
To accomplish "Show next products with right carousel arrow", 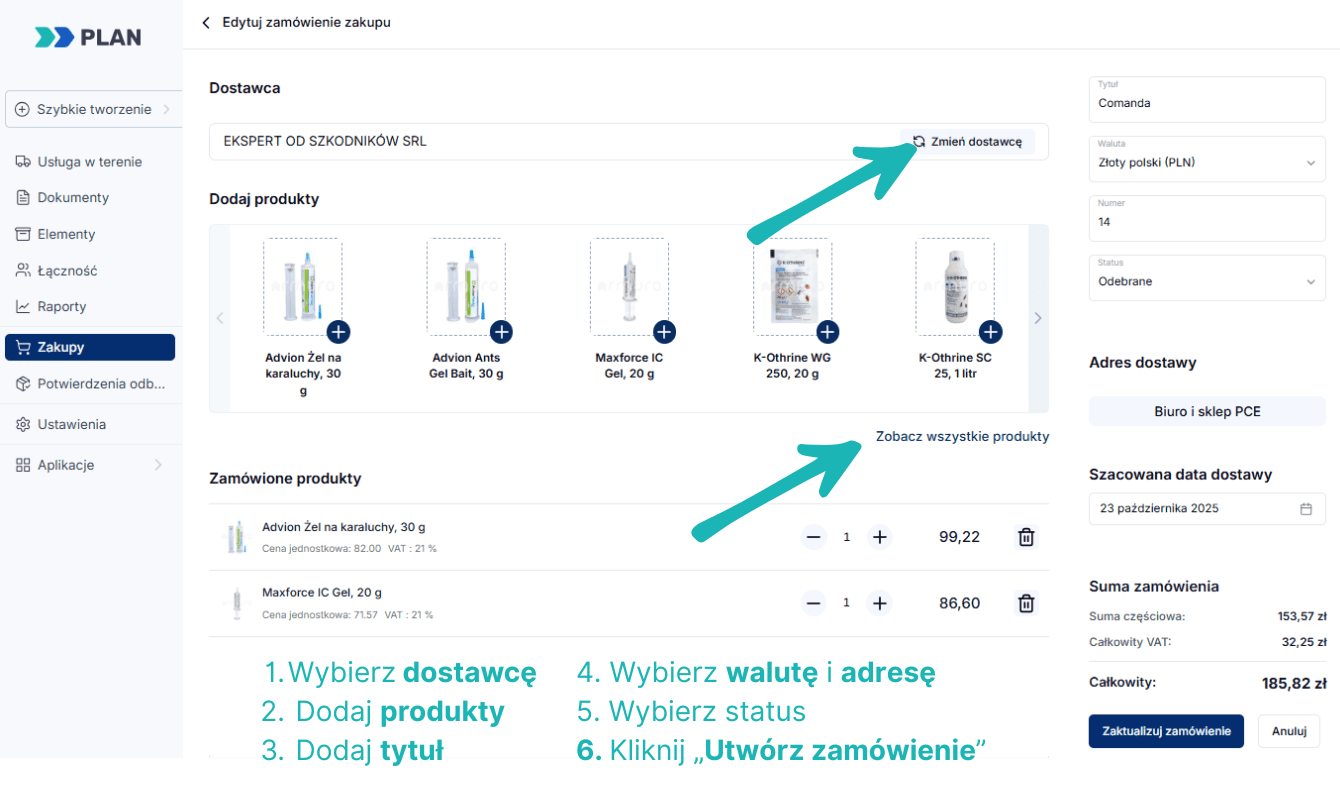I will (1038, 318).
